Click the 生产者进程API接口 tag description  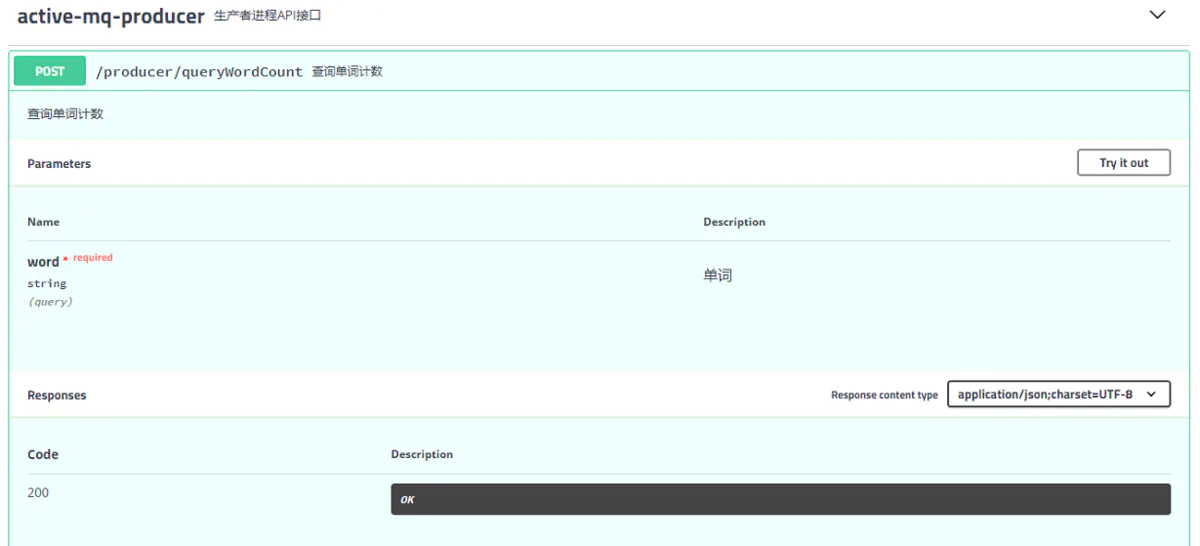coord(268,17)
